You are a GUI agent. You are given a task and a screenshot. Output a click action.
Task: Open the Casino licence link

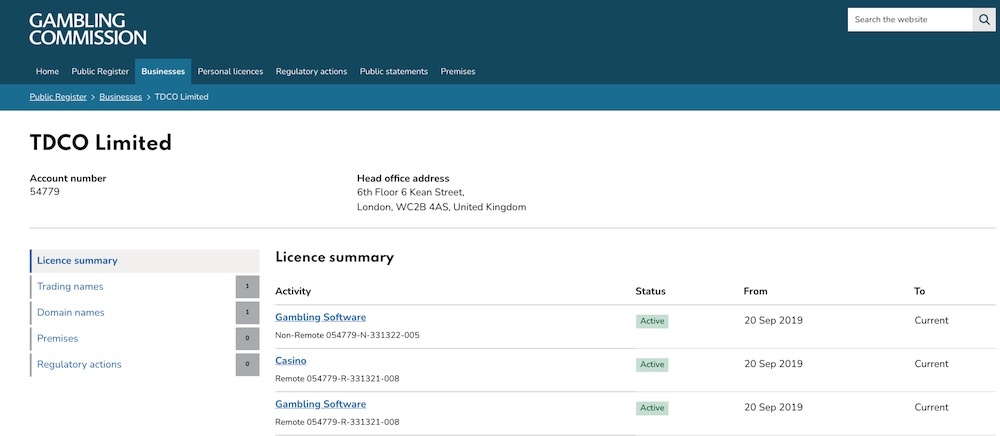pos(291,361)
